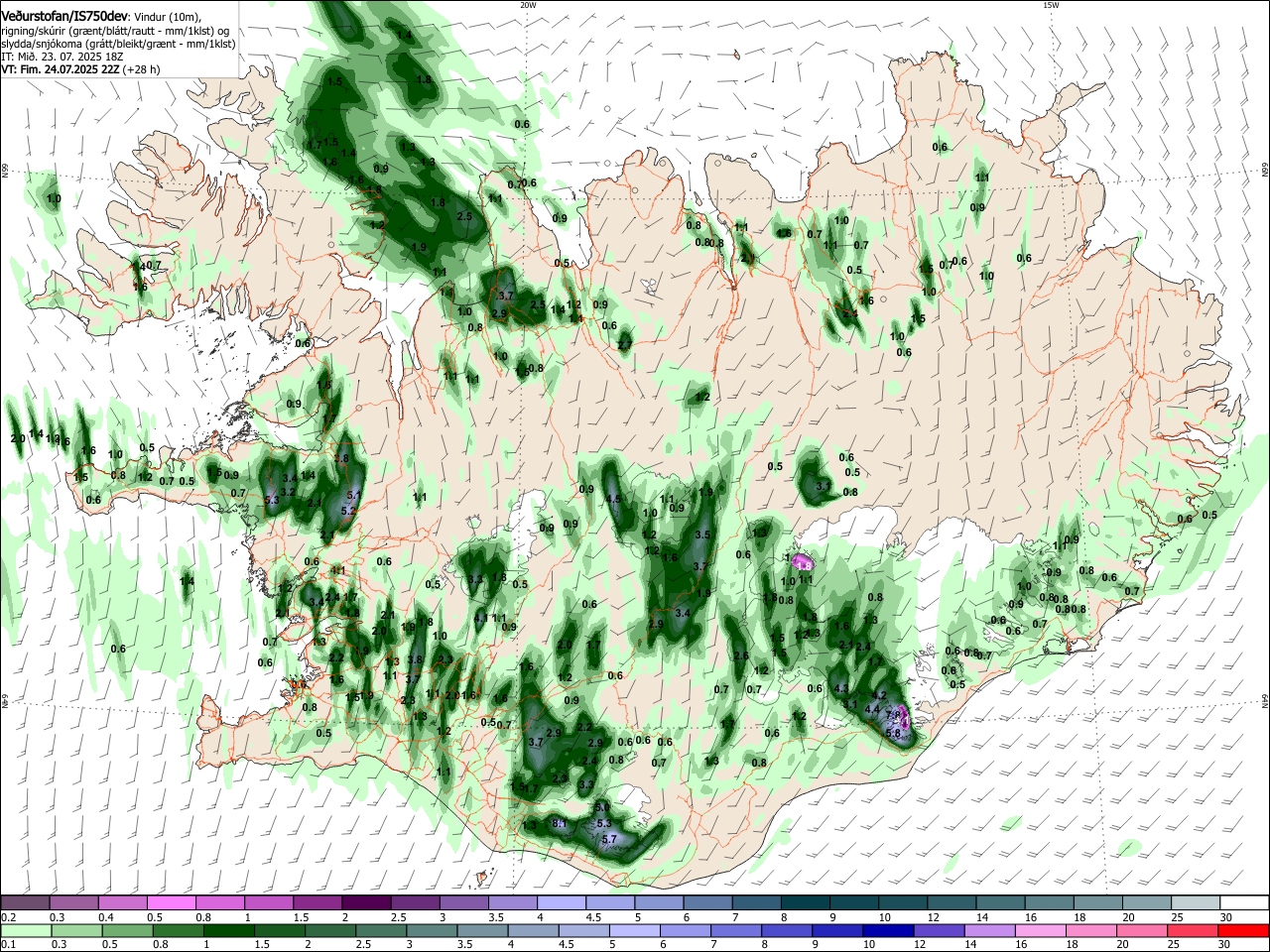Click the 20W longitude label

click(x=528, y=5)
